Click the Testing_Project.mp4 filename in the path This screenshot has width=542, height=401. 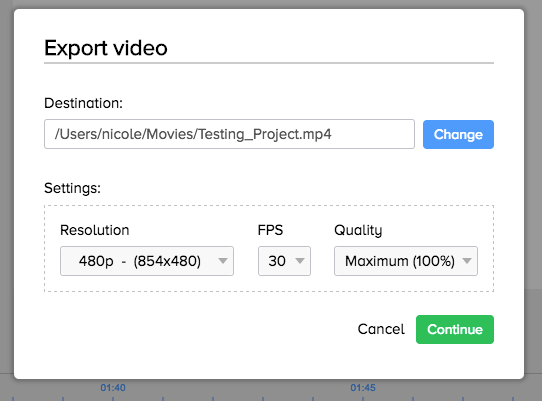(265, 134)
